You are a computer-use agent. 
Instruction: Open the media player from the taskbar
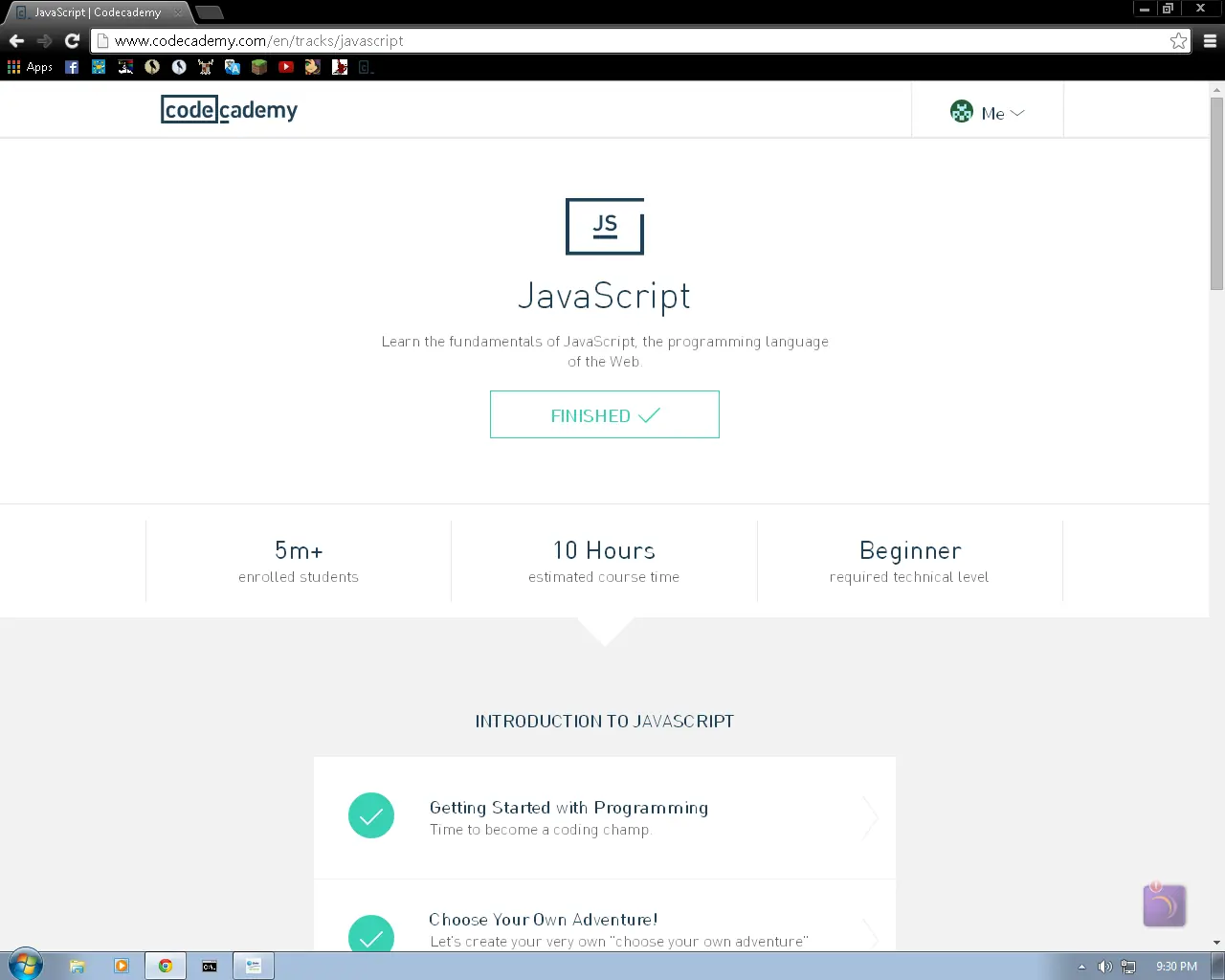[122, 966]
